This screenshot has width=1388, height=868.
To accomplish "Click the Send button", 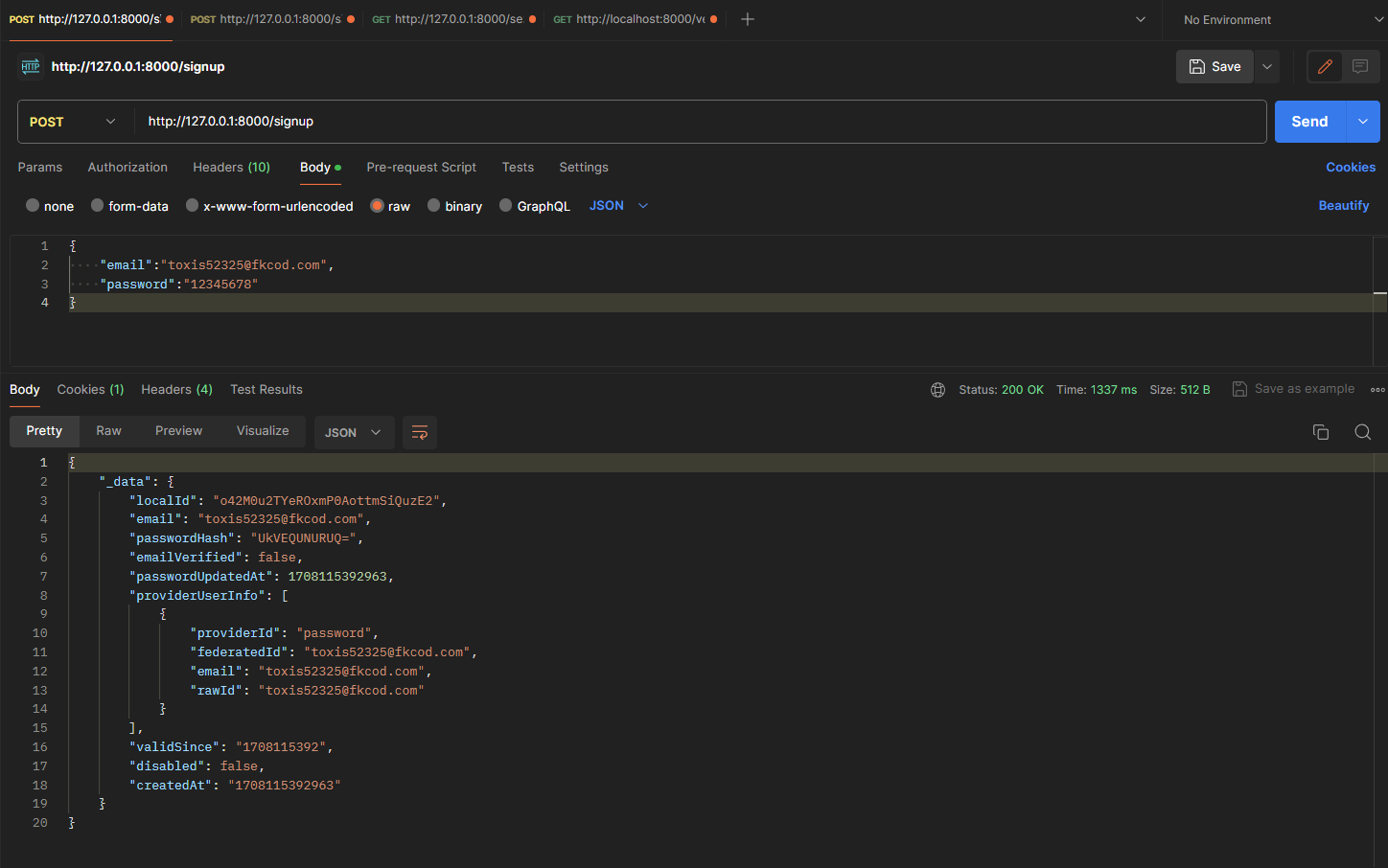I will 1309,122.
